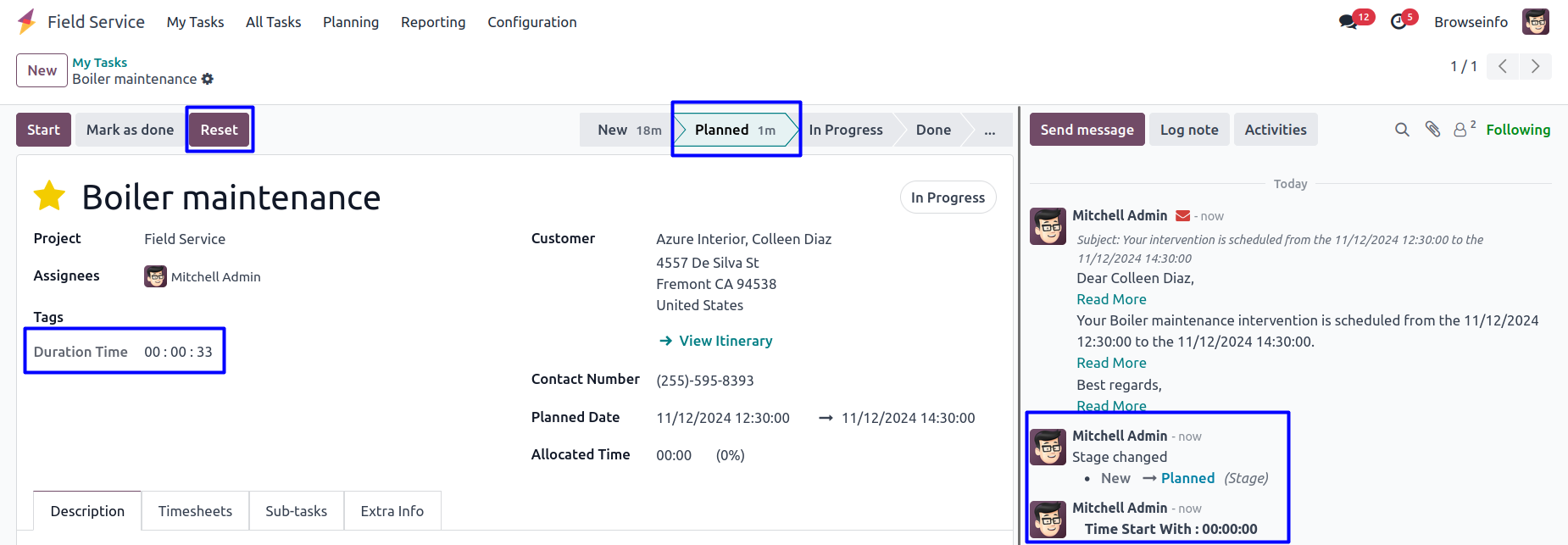Viewport: 1568px width, 545px height.
Task: Toggle the Following subscription status
Action: (1517, 130)
